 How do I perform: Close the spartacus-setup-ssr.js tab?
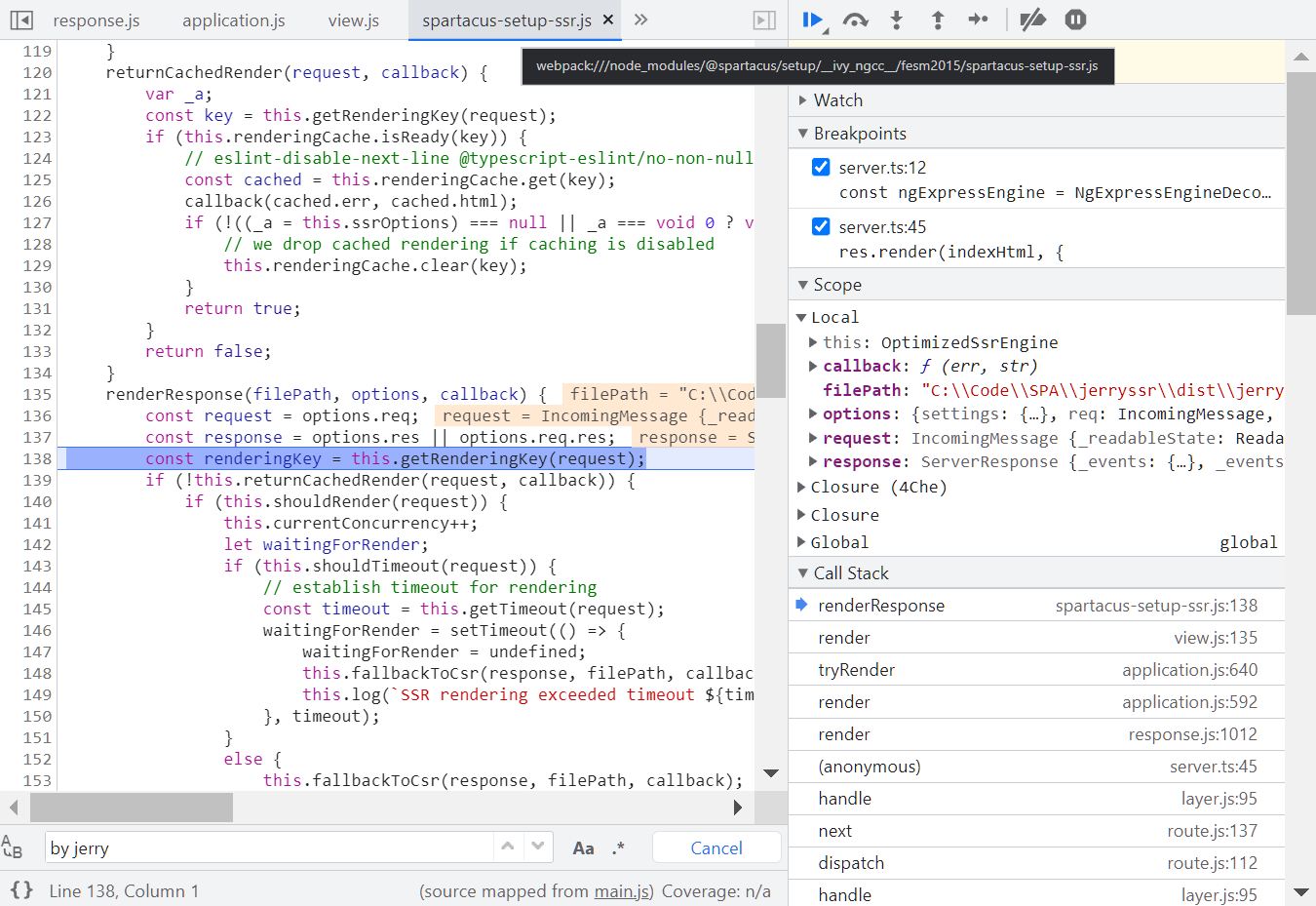(608, 20)
